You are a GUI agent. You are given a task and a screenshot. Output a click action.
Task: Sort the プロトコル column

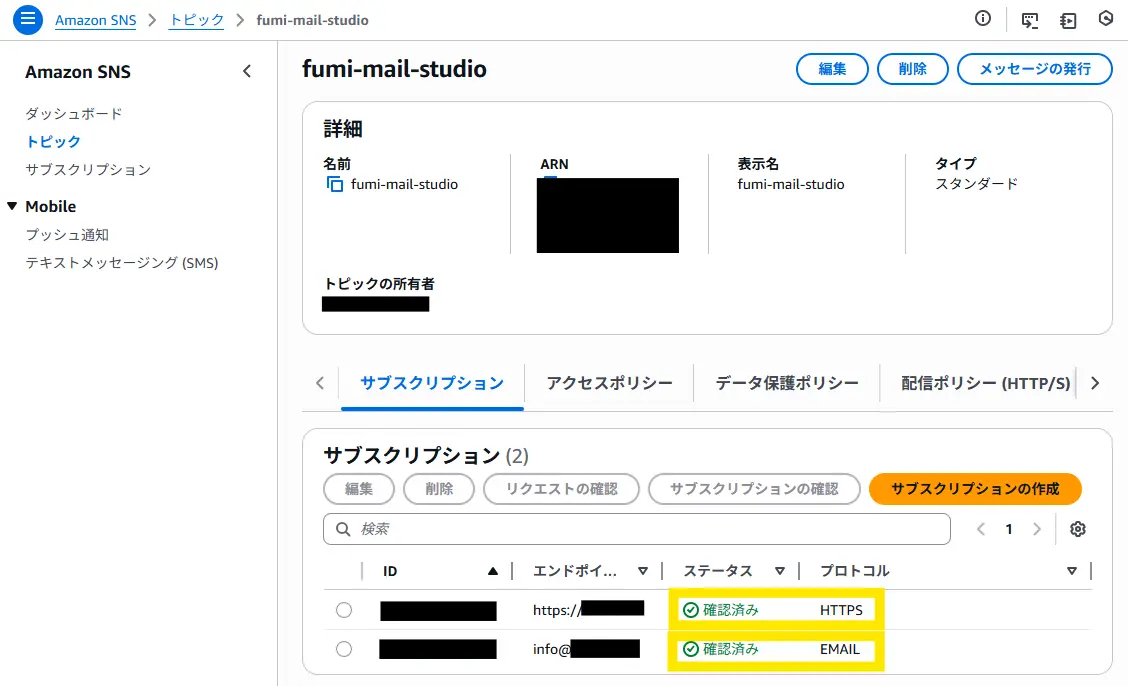[1071, 571]
